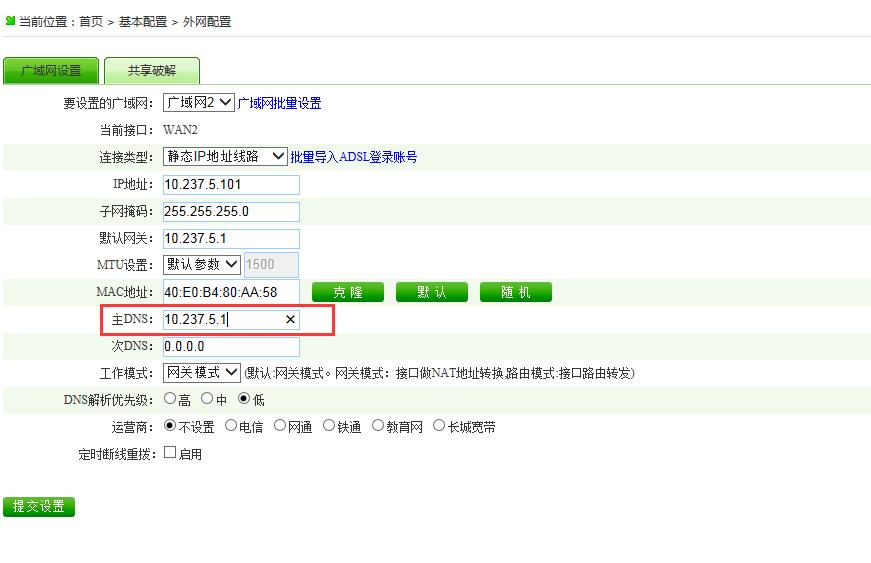Image resolution: width=871 pixels, height=563 pixels.
Task: Click into the IP地址 input field
Action: pyautogui.click(x=230, y=185)
